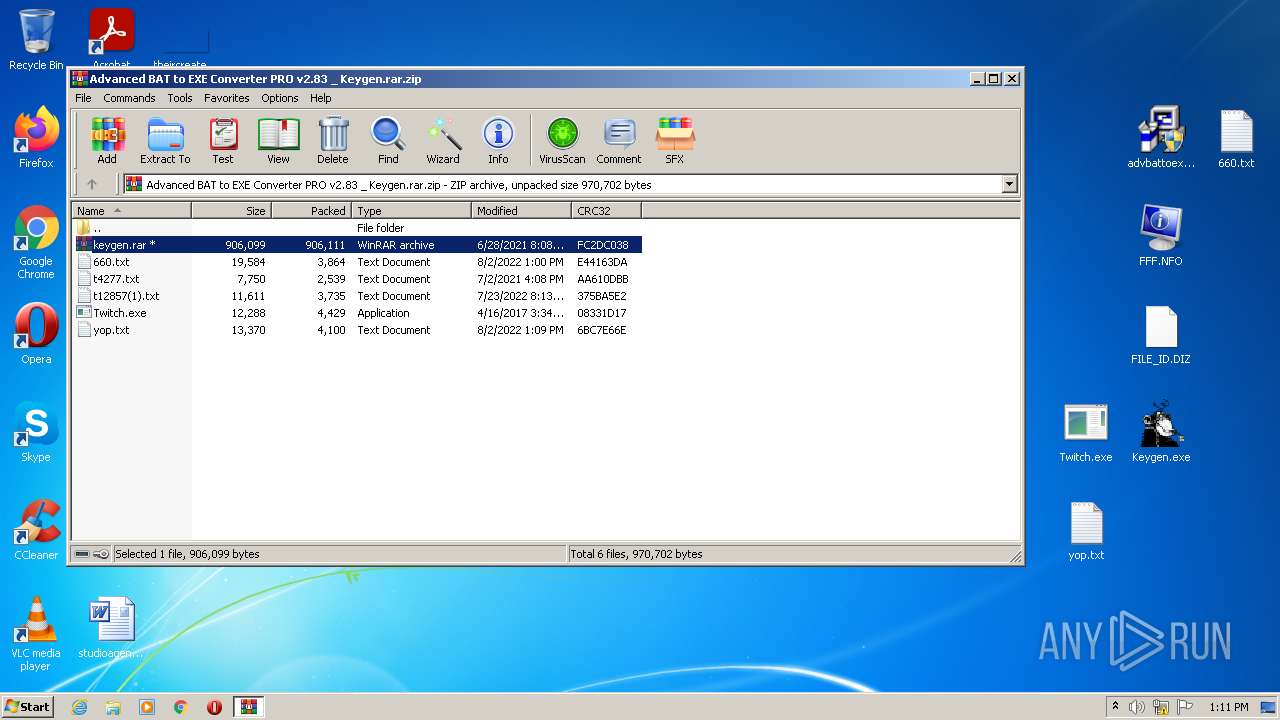The image size is (1280, 720).
Task: Open the Commands menu
Action: (129, 98)
